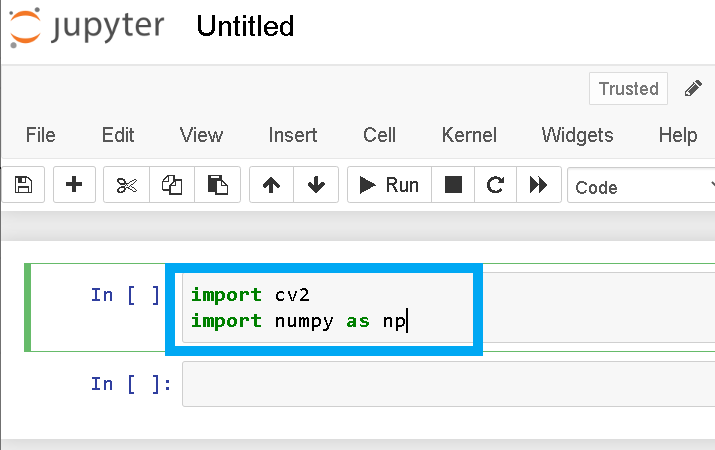Interrupt the kernel with the stop icon
Image resolution: width=715 pixels, height=450 pixels.
[453, 185]
